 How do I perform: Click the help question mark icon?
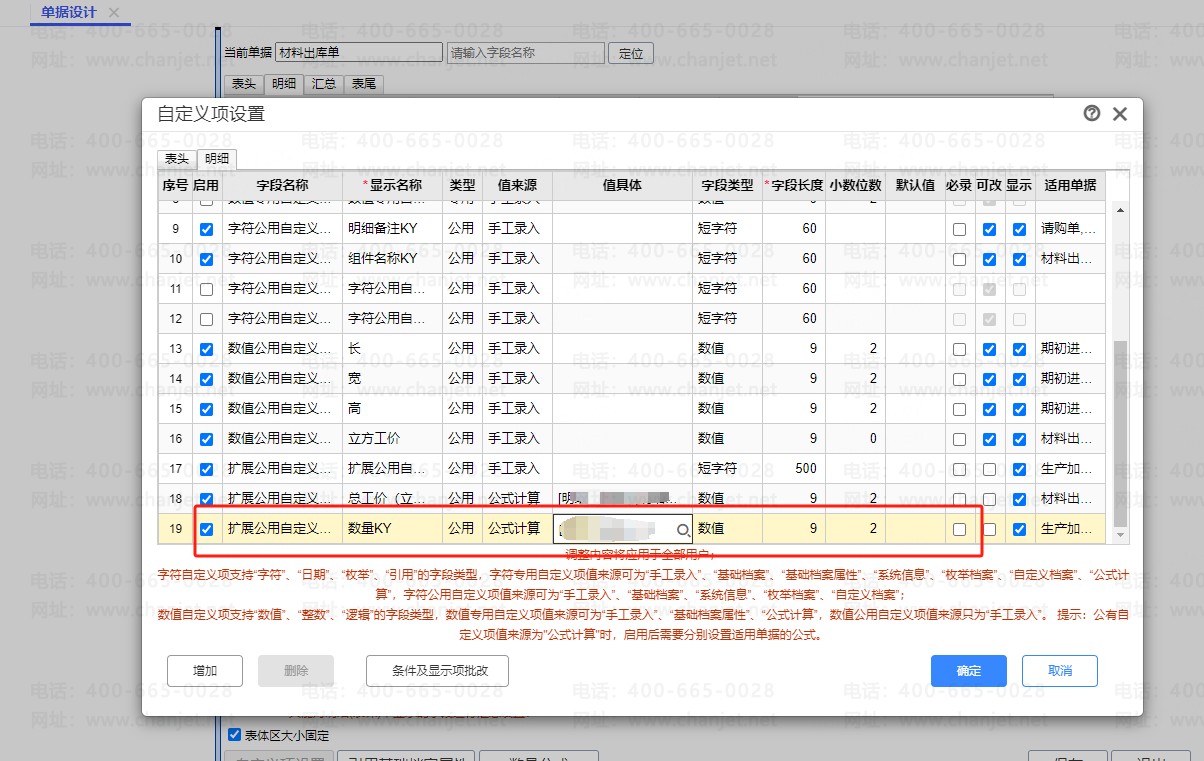[x=1092, y=113]
